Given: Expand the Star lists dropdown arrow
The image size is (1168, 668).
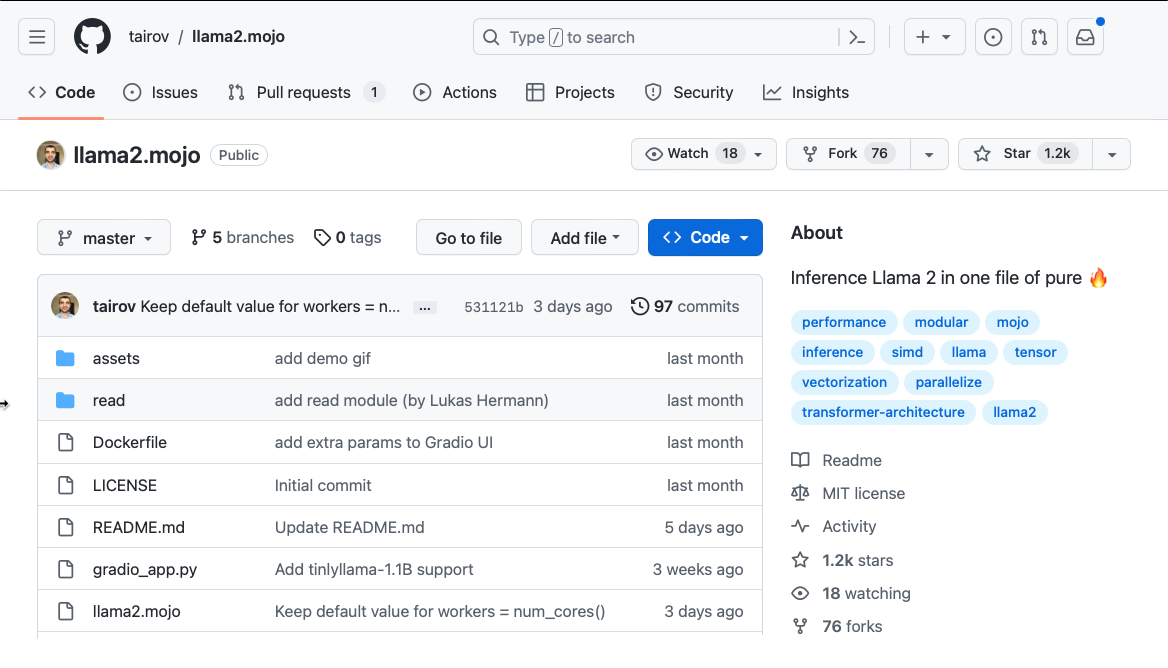Looking at the screenshot, I should (x=1111, y=154).
